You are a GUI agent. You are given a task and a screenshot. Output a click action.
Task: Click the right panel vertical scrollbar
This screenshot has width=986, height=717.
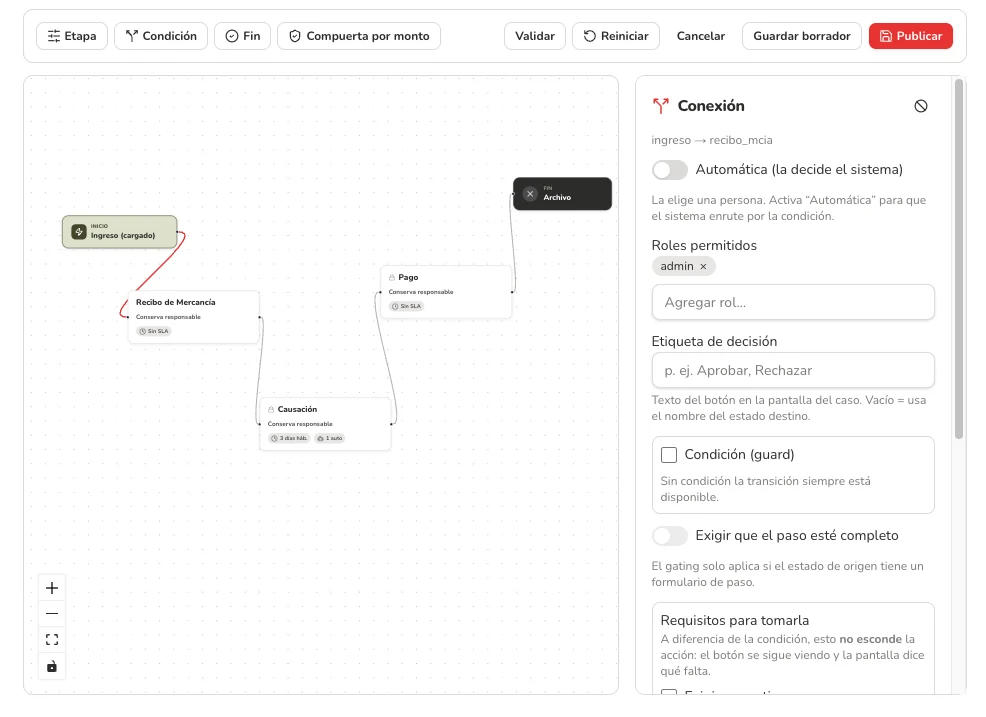pyautogui.click(x=959, y=258)
